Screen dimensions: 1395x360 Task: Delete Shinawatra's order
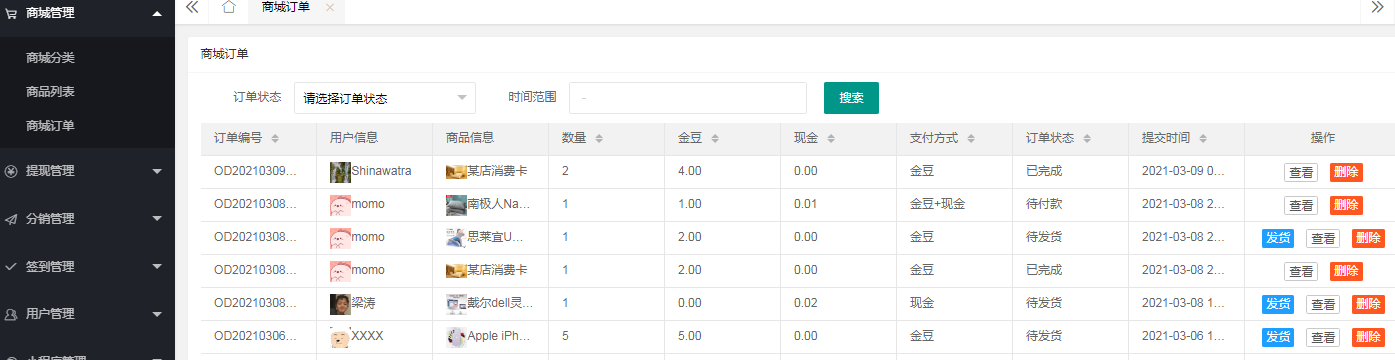point(1346,172)
